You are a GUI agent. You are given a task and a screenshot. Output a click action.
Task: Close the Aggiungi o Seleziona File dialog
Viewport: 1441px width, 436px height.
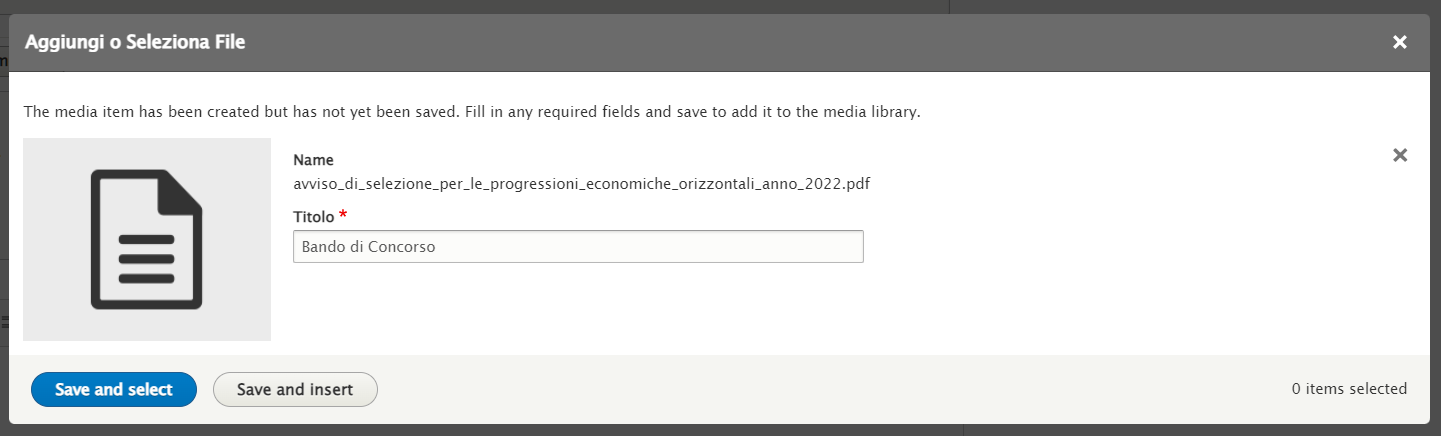(1400, 42)
